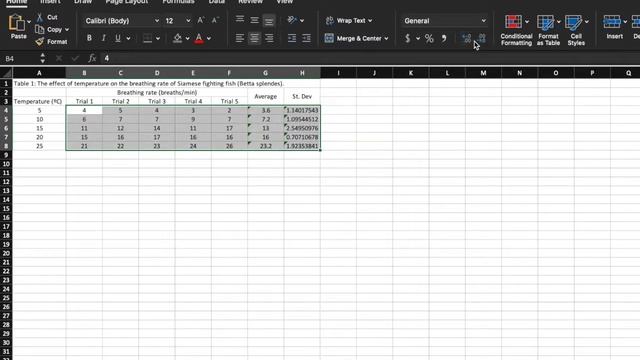Viewport: 640px width, 360px height.
Task: Expand the Paste options arrow
Action: (x=29, y=22)
